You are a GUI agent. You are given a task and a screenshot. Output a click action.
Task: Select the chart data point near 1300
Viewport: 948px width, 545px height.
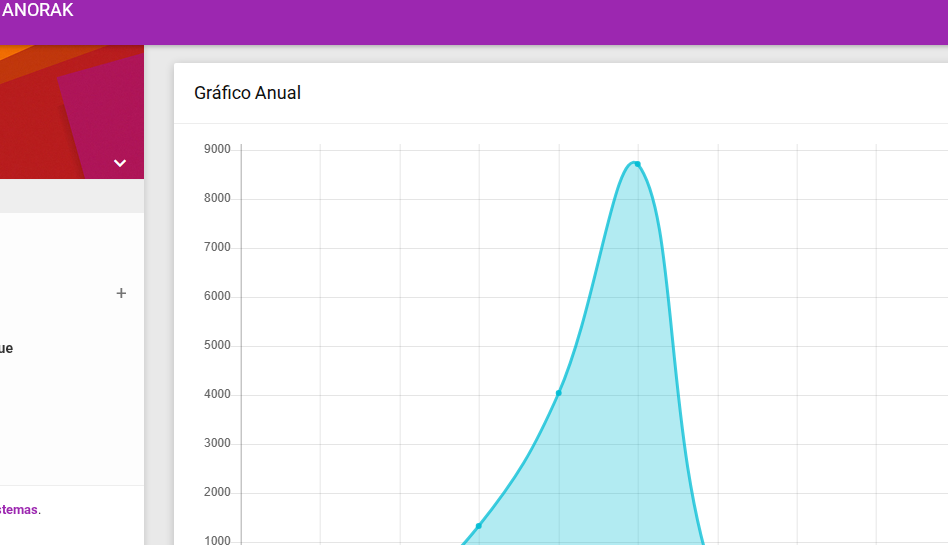click(x=479, y=526)
